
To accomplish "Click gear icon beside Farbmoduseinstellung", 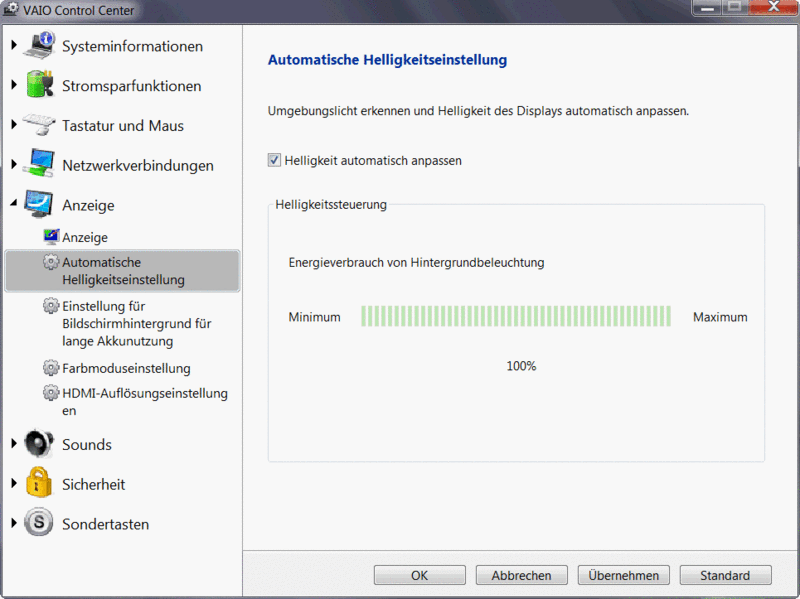I will tap(51, 367).
